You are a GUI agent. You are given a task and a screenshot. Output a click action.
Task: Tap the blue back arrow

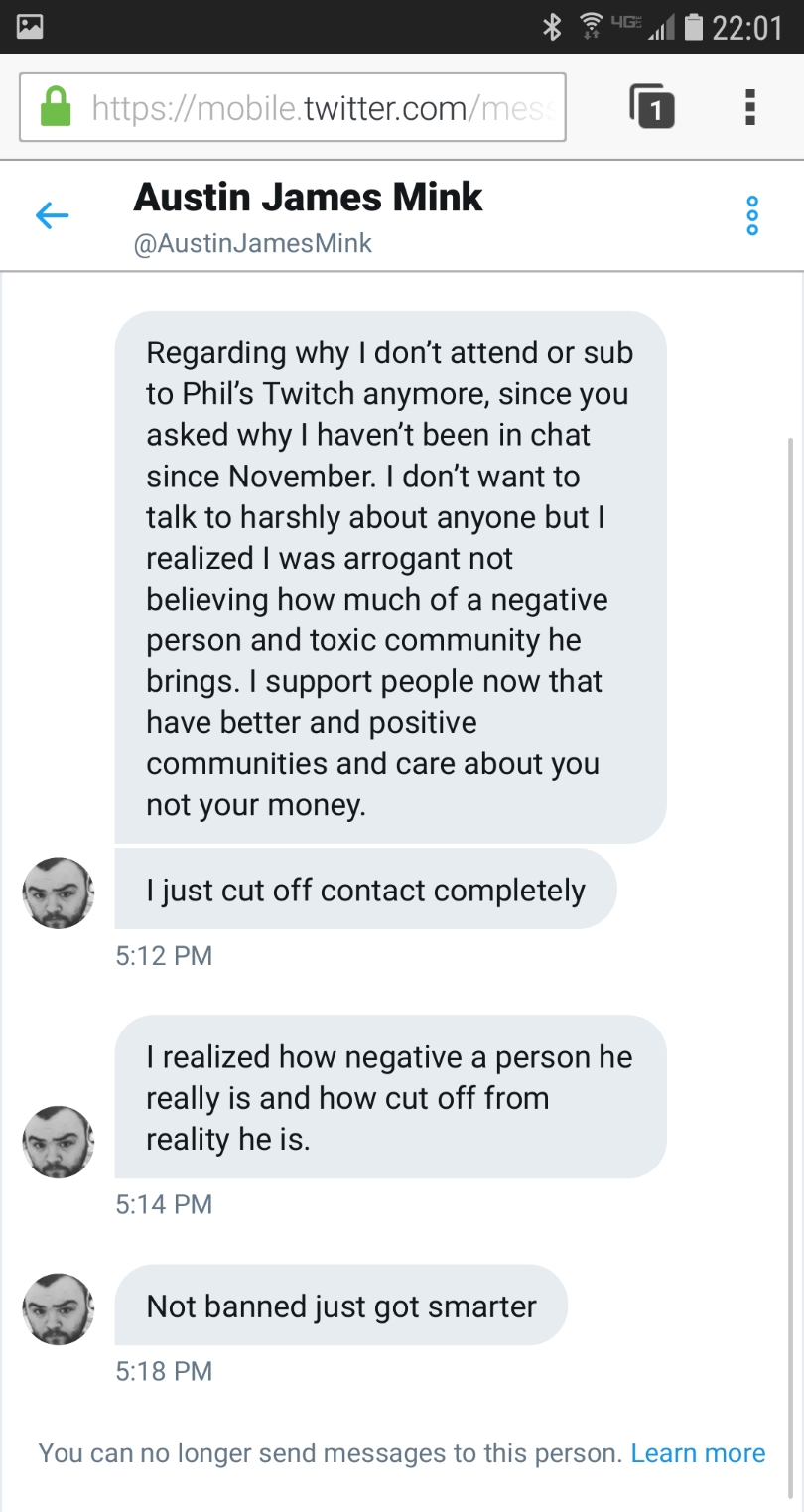tap(52, 214)
